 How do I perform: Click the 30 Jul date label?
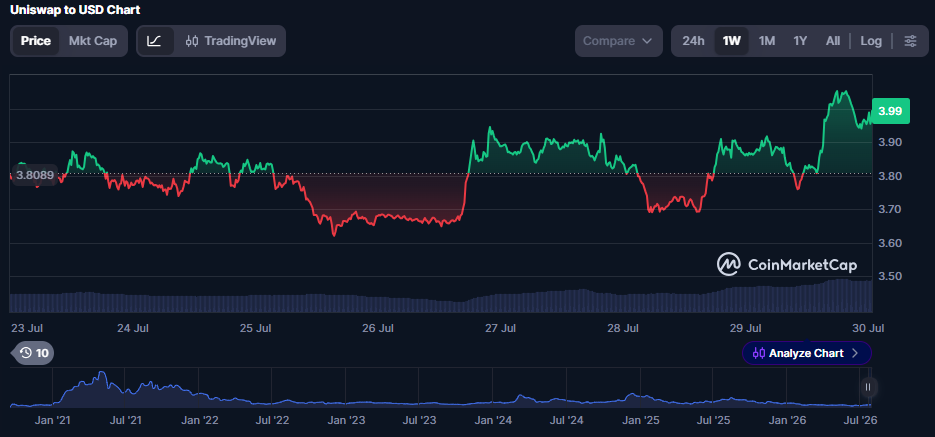[x=868, y=328]
